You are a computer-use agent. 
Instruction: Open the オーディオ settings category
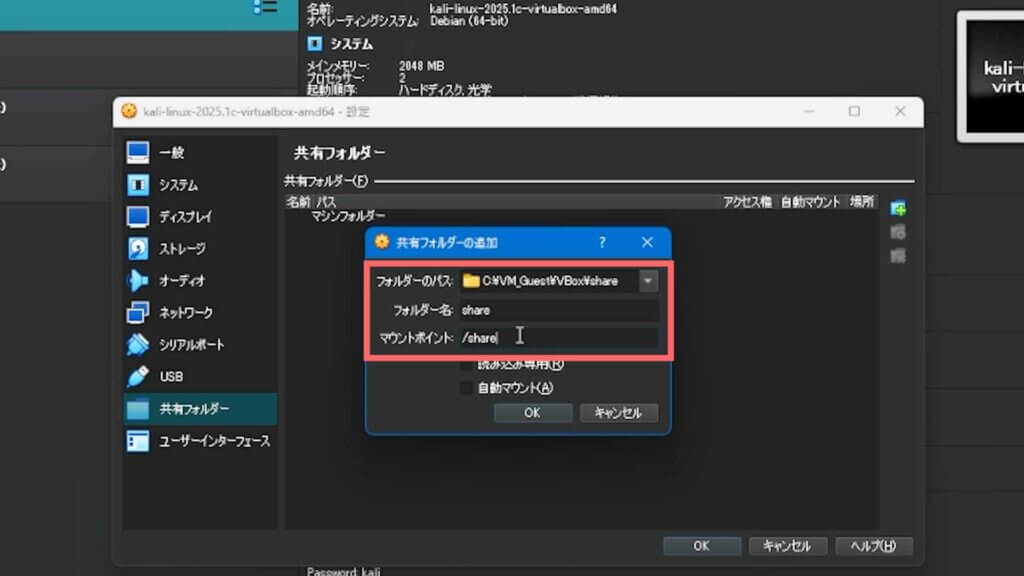[200, 281]
